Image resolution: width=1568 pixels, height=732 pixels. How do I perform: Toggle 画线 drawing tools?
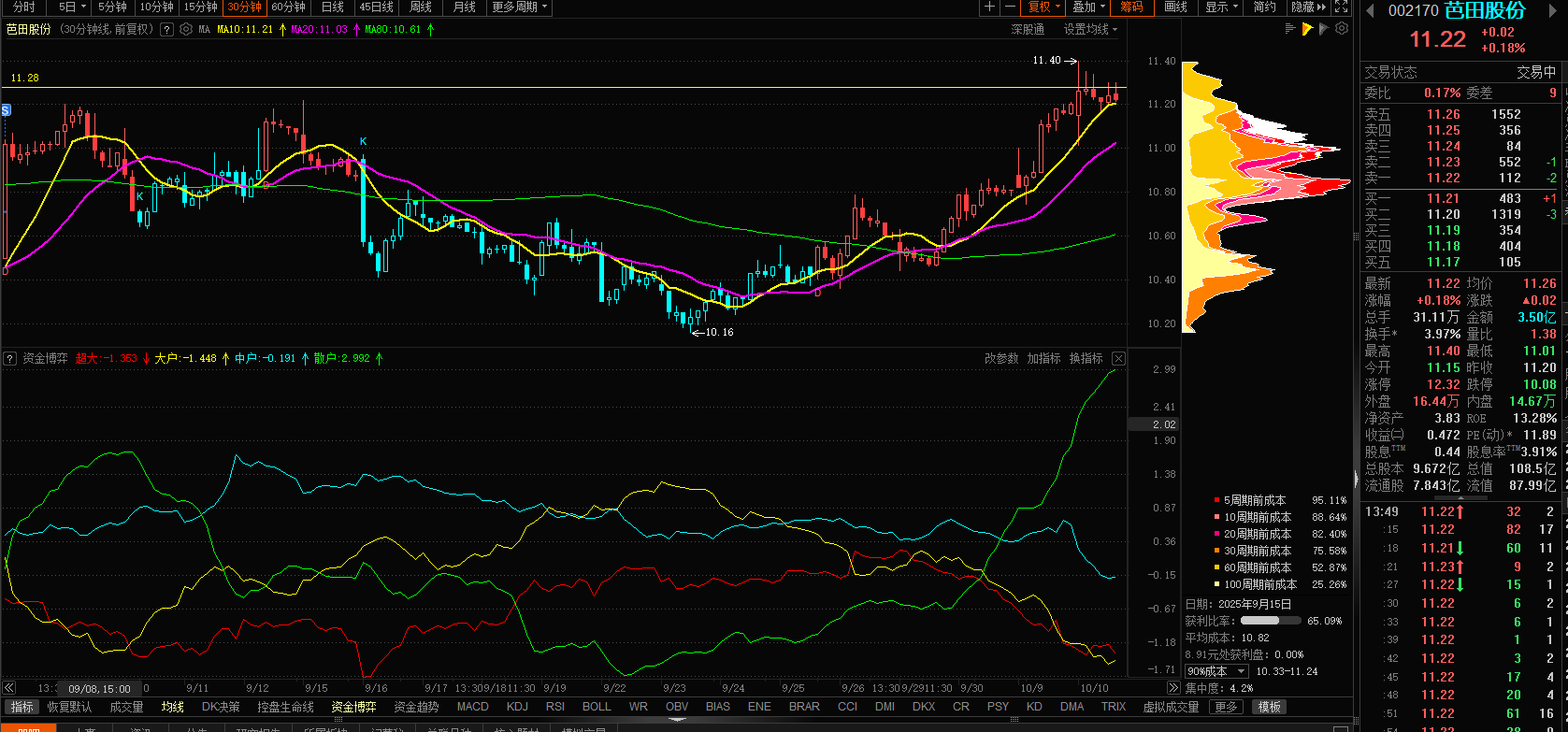click(1175, 7)
